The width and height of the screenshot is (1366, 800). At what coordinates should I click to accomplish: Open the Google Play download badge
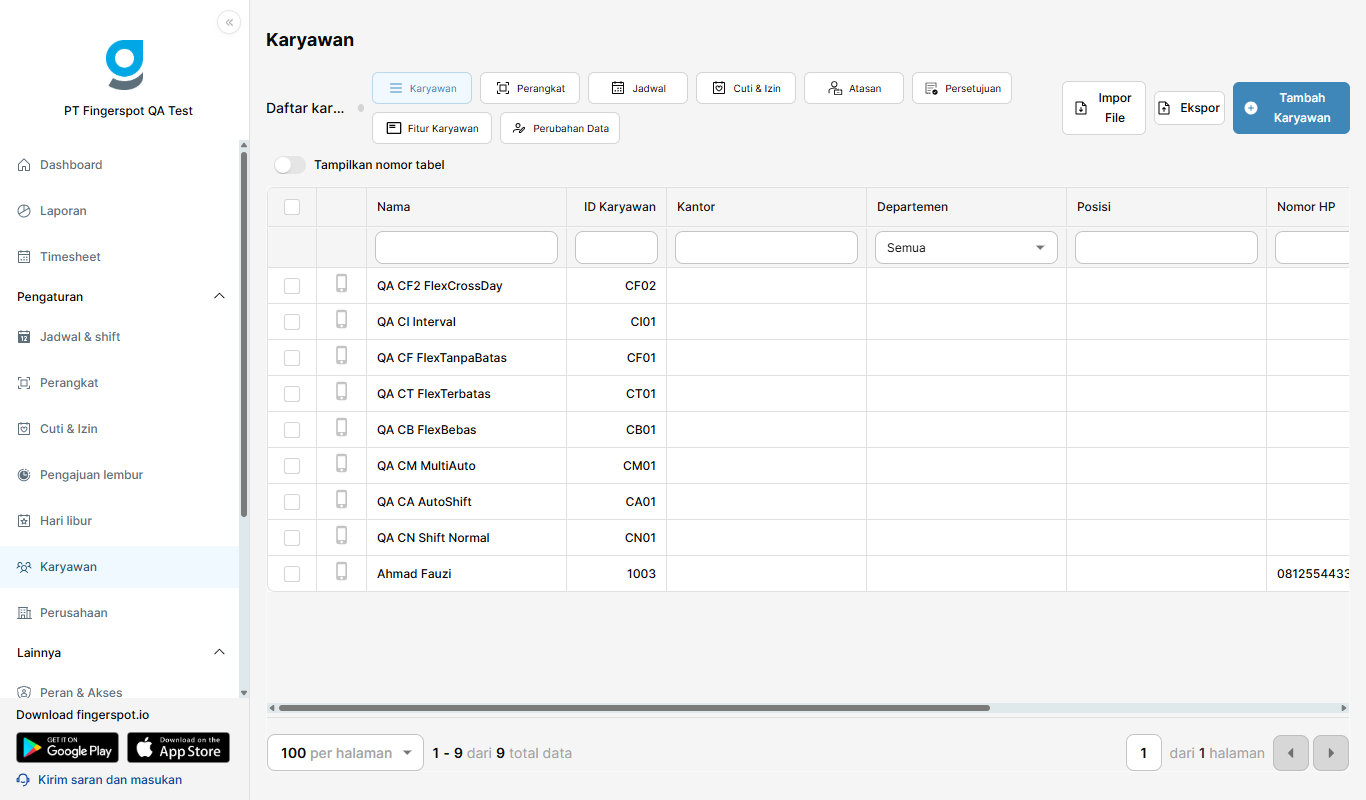(67, 748)
